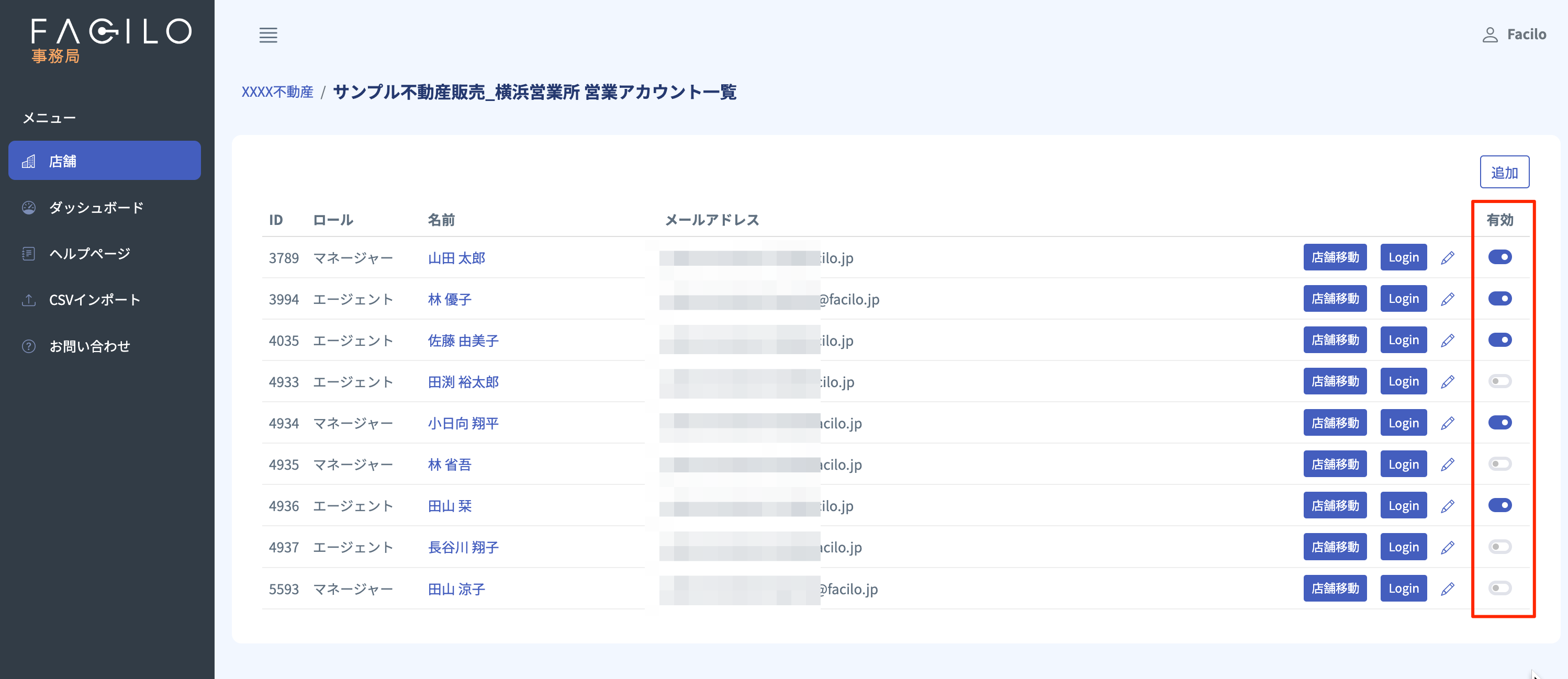Click 店舗移動 for 林 優子
Viewport: 1568px width, 679px height.
point(1335,299)
